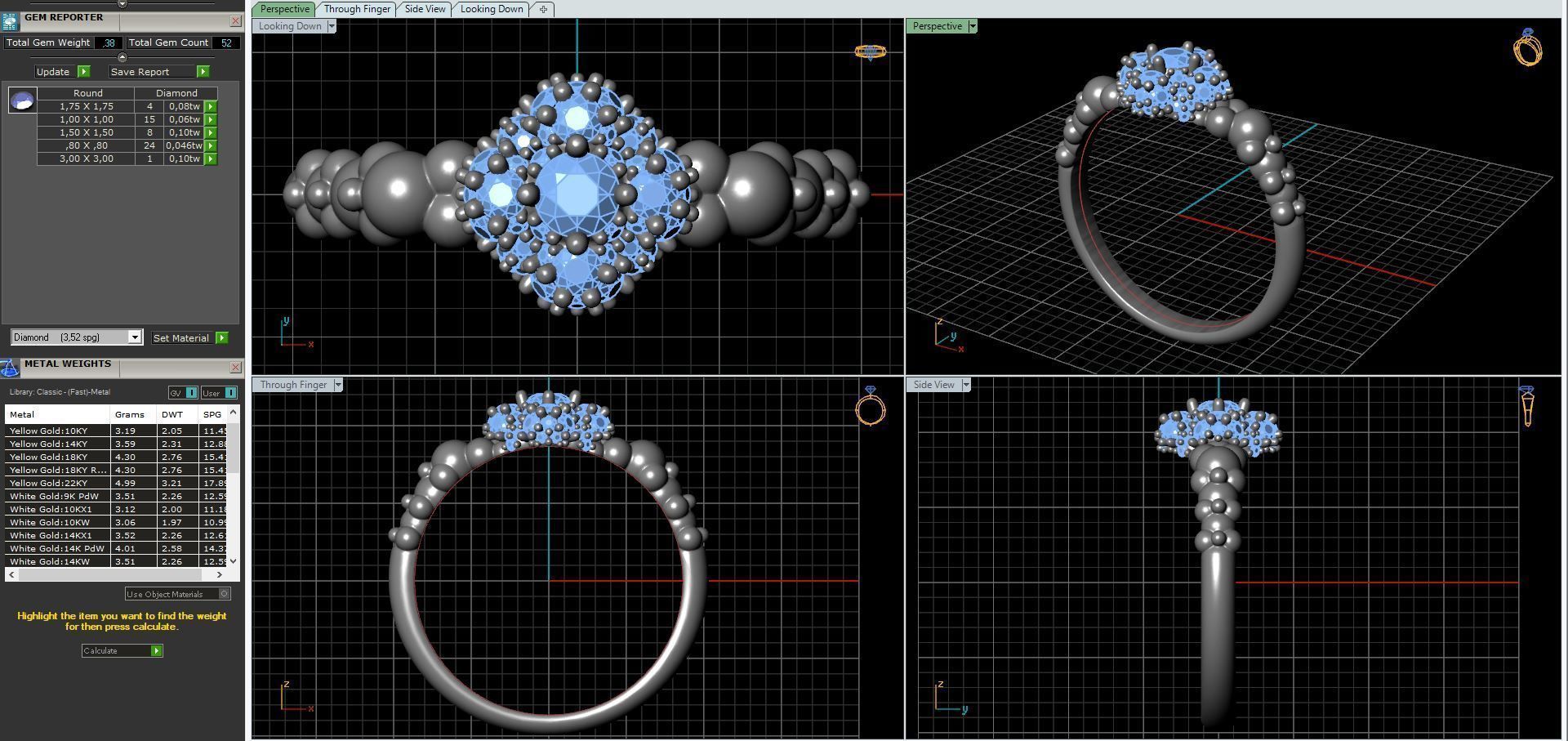The width and height of the screenshot is (1568, 741).
Task: Click the Through Finger view ring icon
Action: click(x=871, y=405)
